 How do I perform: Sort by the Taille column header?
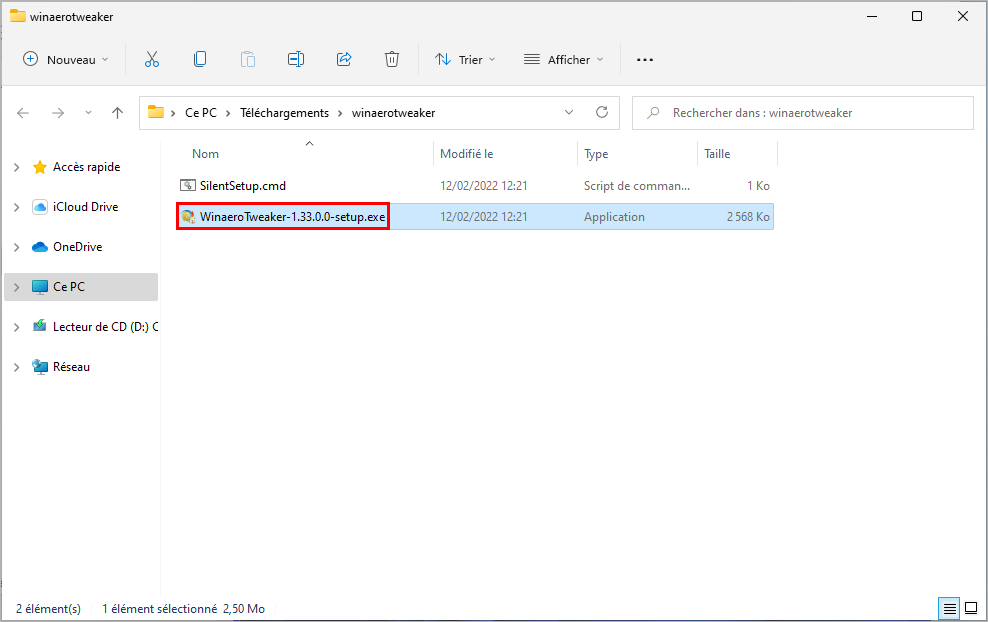pos(717,154)
